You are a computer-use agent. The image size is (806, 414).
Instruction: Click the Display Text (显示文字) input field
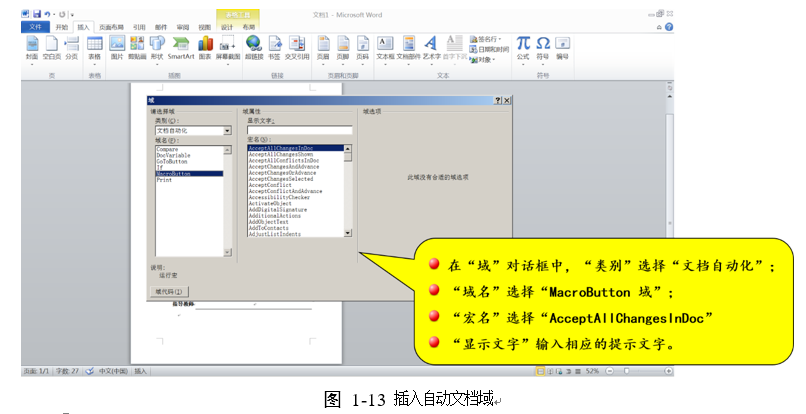[300, 130]
